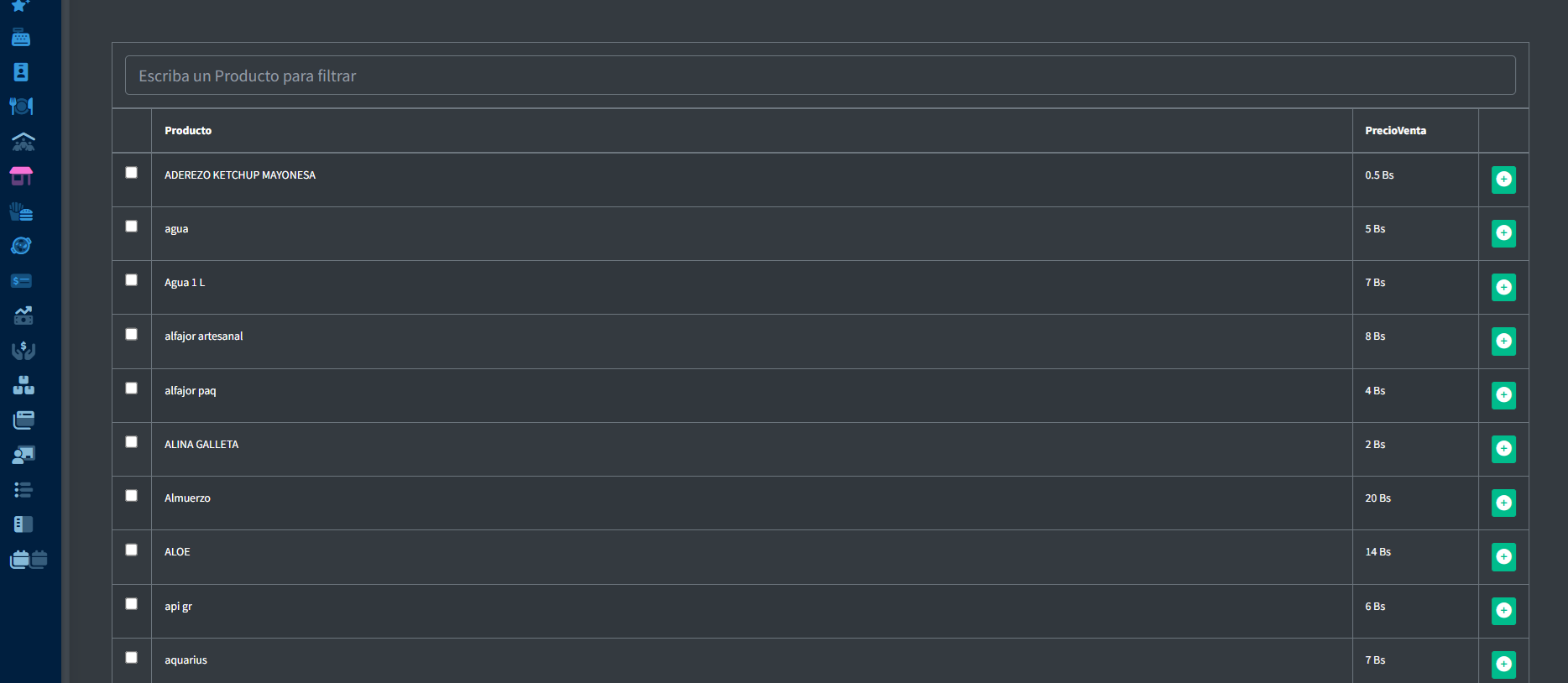Viewport: 1568px width, 683px height.
Task: Select the pink store sidebar icon
Action: 21,176
